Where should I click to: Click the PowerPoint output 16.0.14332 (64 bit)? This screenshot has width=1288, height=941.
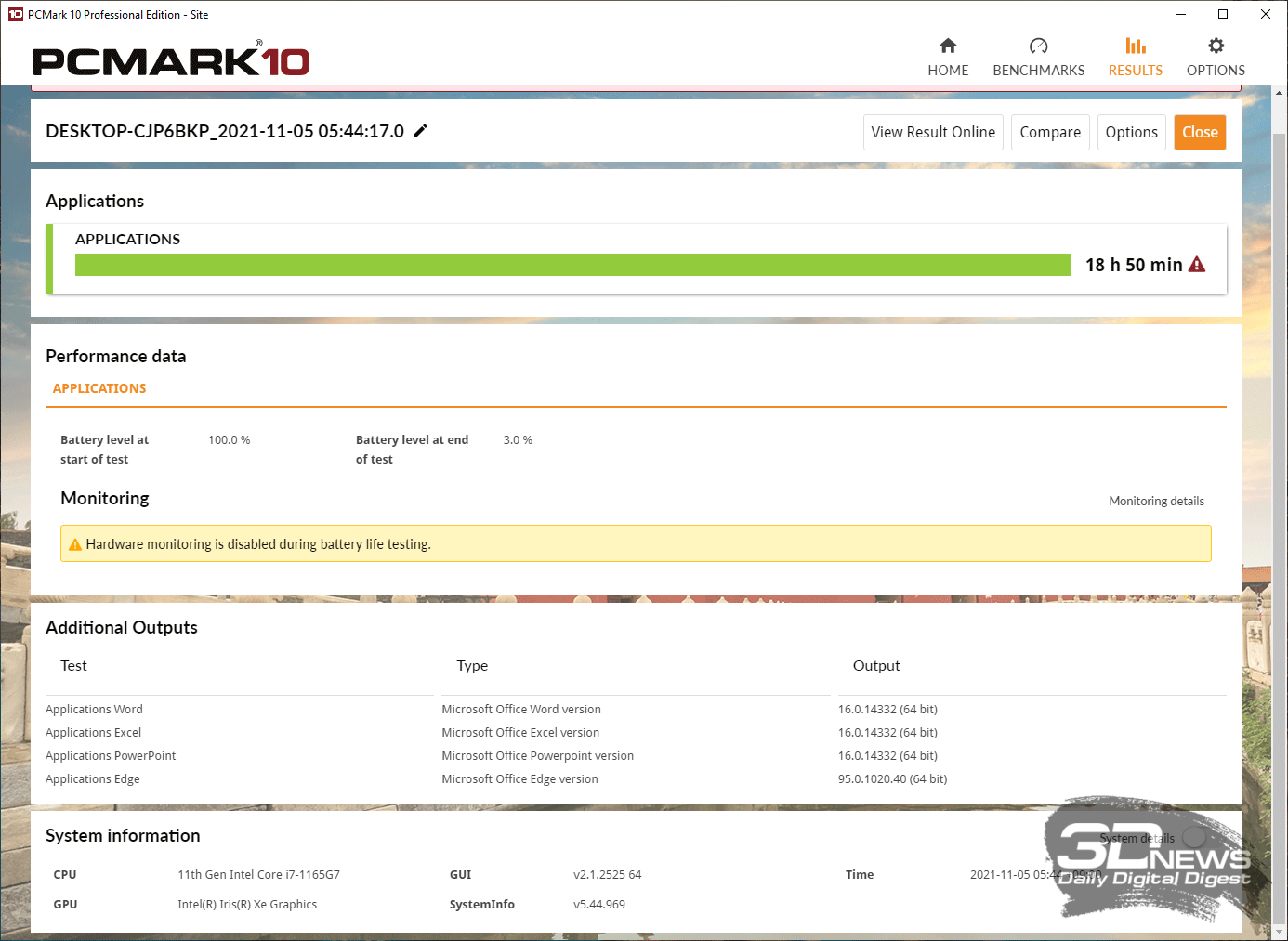tap(887, 755)
